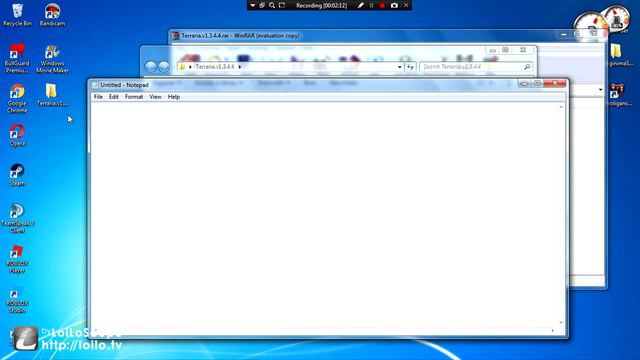640x360 pixels.
Task: Stop recording with the red button
Action: (x=382, y=5)
